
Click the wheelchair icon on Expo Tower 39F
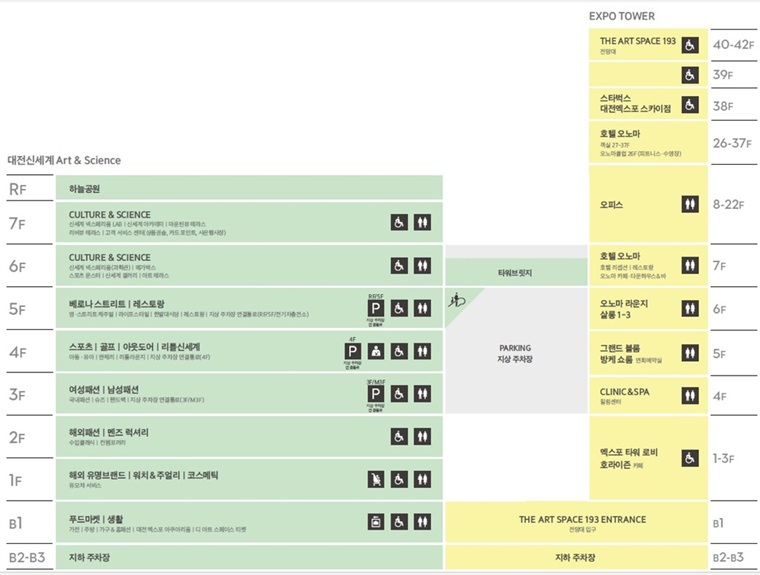[x=690, y=75]
